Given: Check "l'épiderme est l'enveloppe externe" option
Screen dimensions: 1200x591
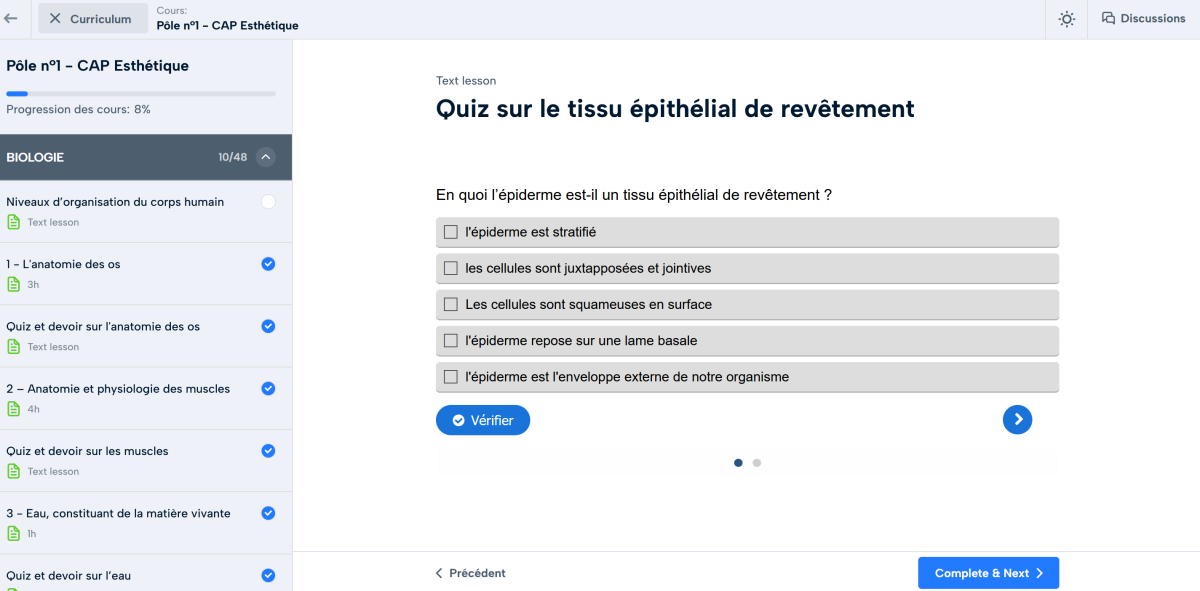Looking at the screenshot, I should coord(451,377).
